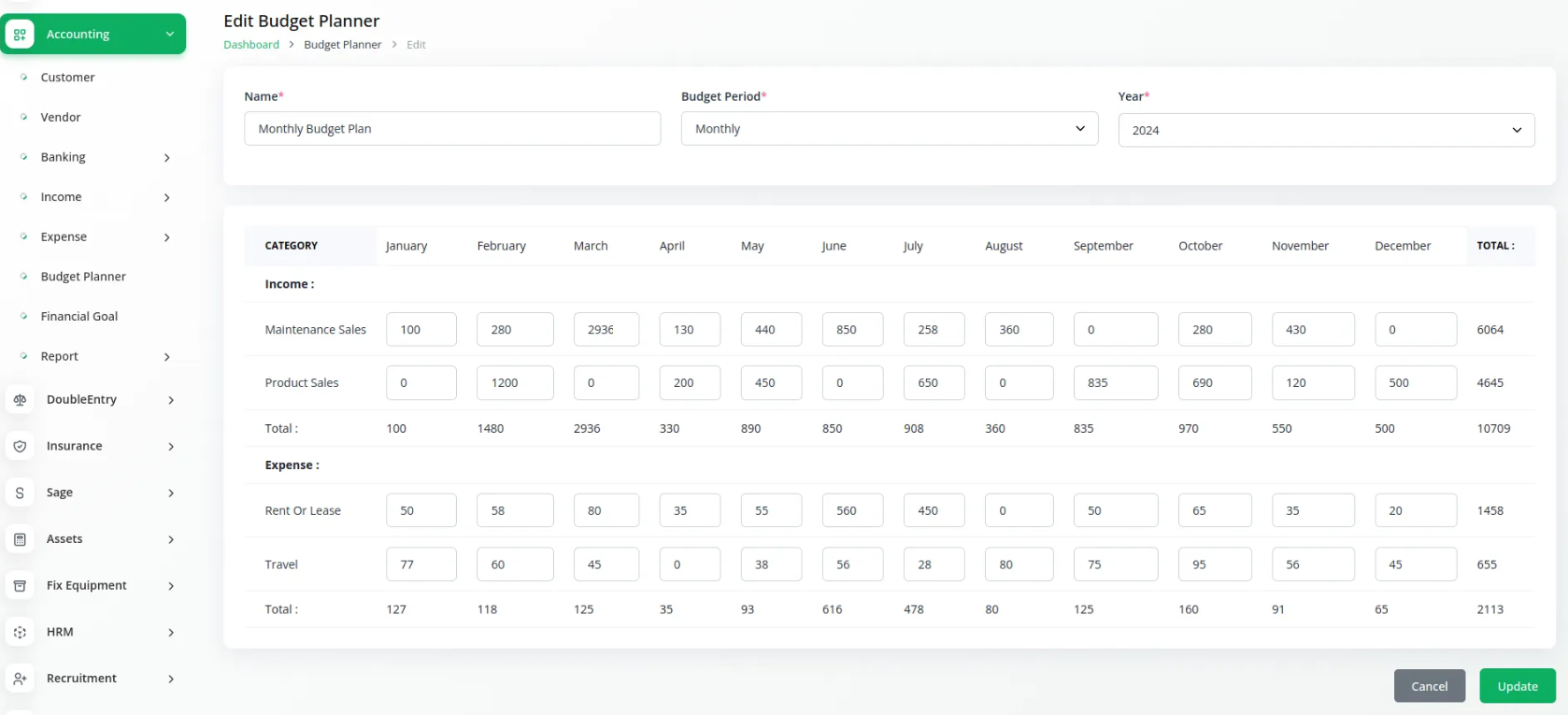1568x715 pixels.
Task: Open Budget Planner in sidebar
Action: point(83,277)
